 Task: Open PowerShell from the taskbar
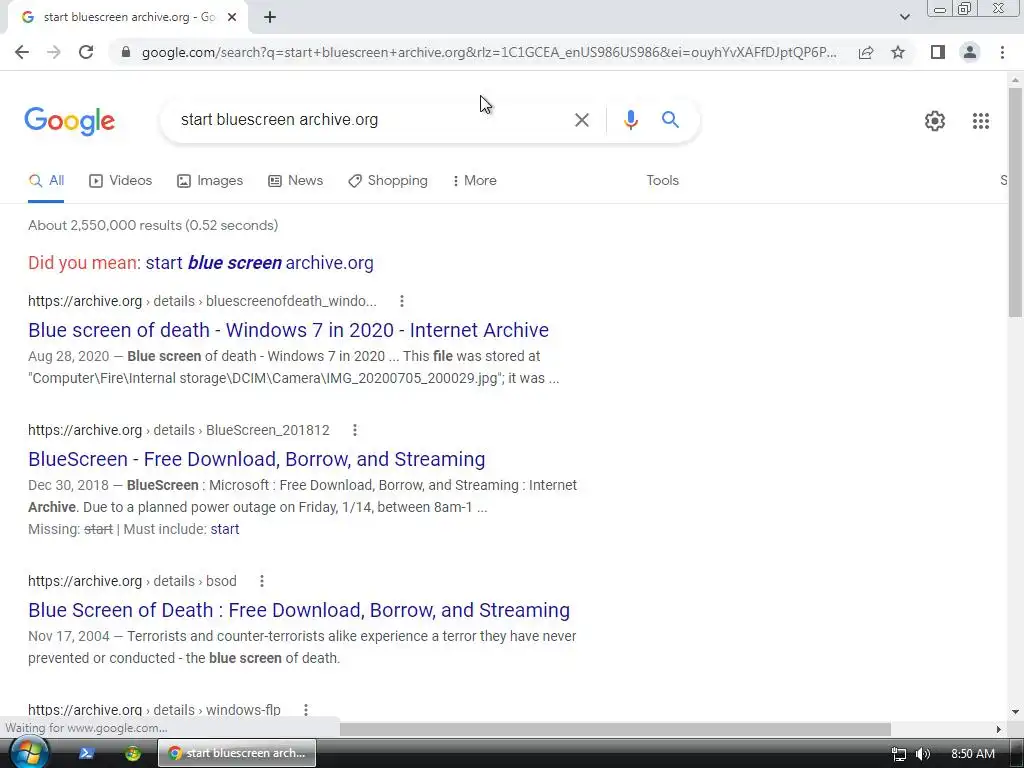(x=86, y=754)
